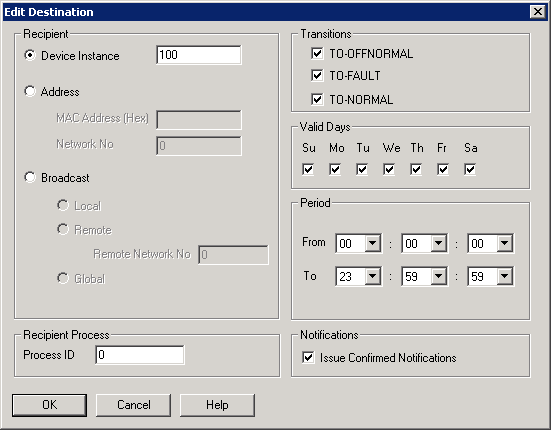551x430 pixels.
Task: Click the Device Instance input field
Action: click(x=199, y=55)
